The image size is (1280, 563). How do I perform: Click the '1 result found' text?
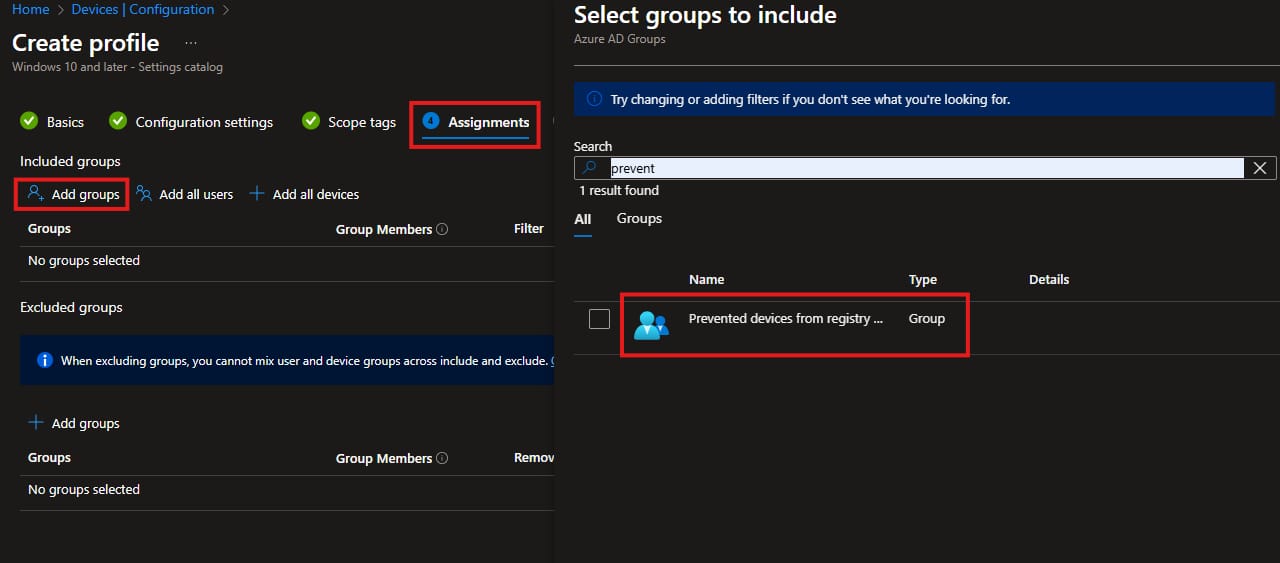[619, 190]
